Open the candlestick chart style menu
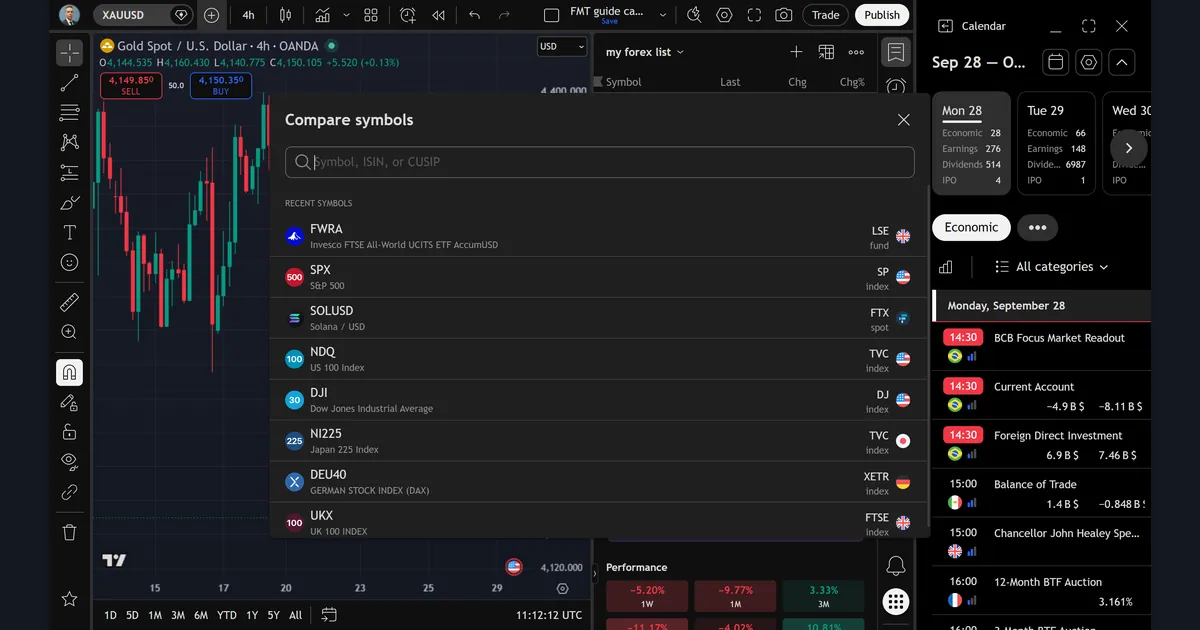Screen dimensions: 1200x630 (286, 15)
